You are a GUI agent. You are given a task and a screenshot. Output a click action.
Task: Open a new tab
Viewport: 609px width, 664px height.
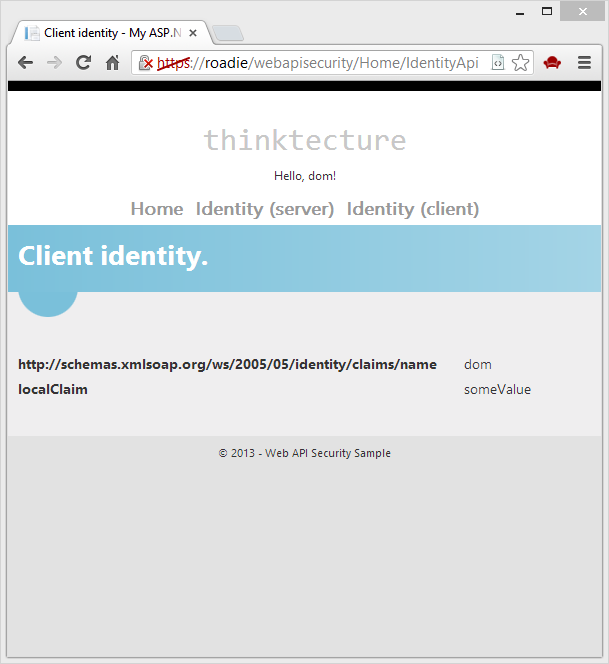(227, 33)
